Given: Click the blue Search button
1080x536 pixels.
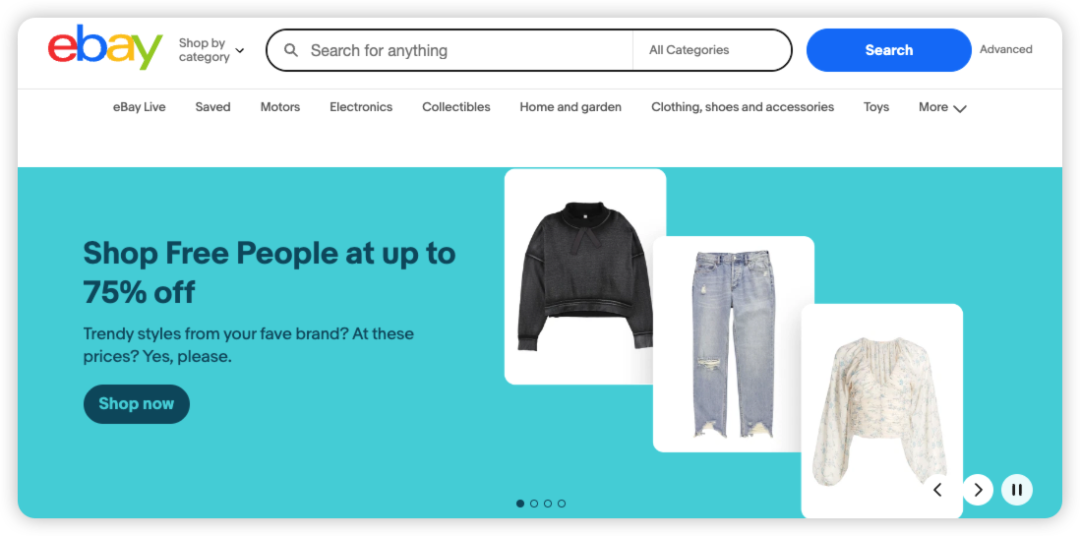Looking at the screenshot, I should coord(889,50).
